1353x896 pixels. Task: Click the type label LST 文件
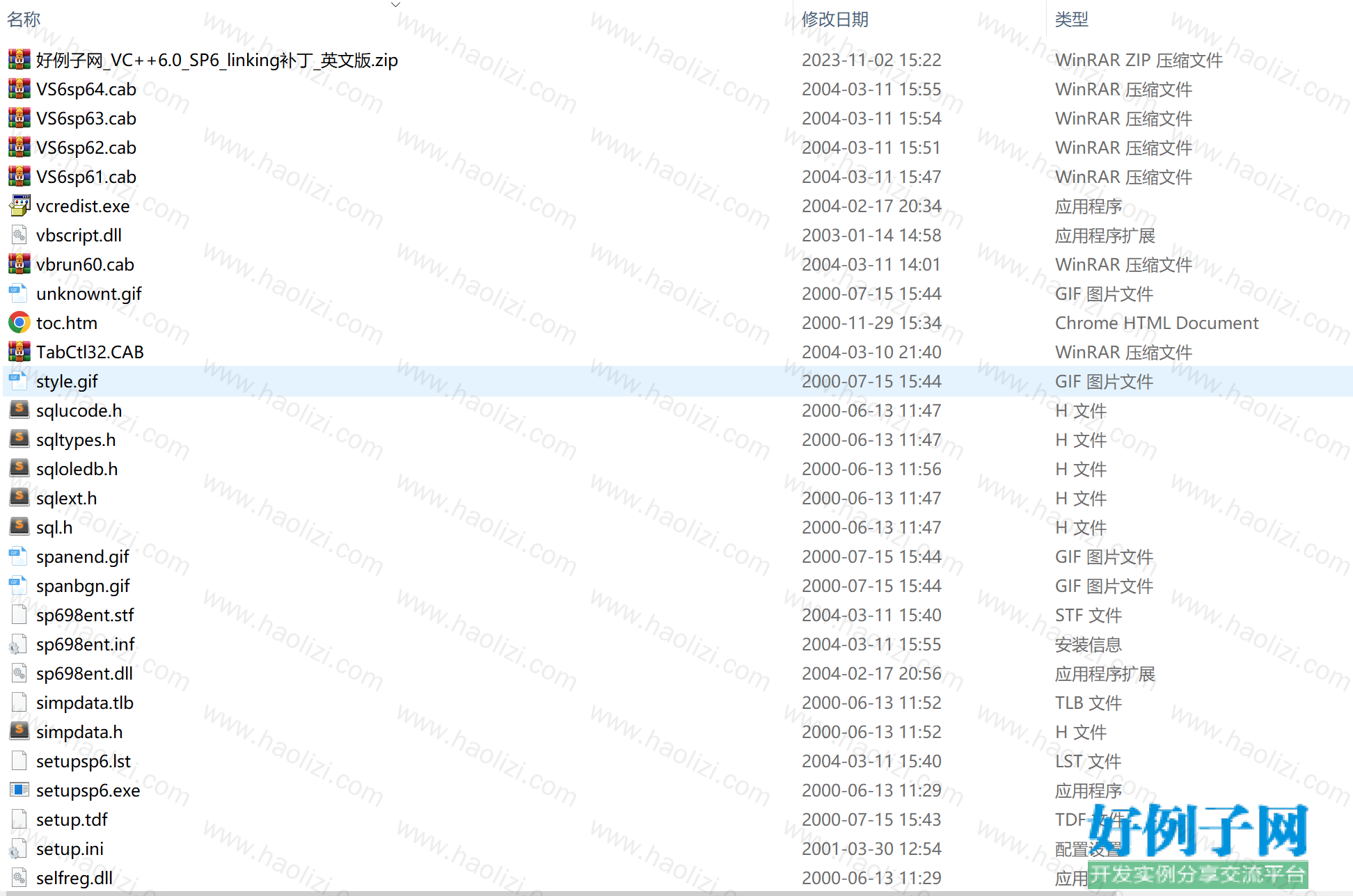pyautogui.click(x=1088, y=761)
